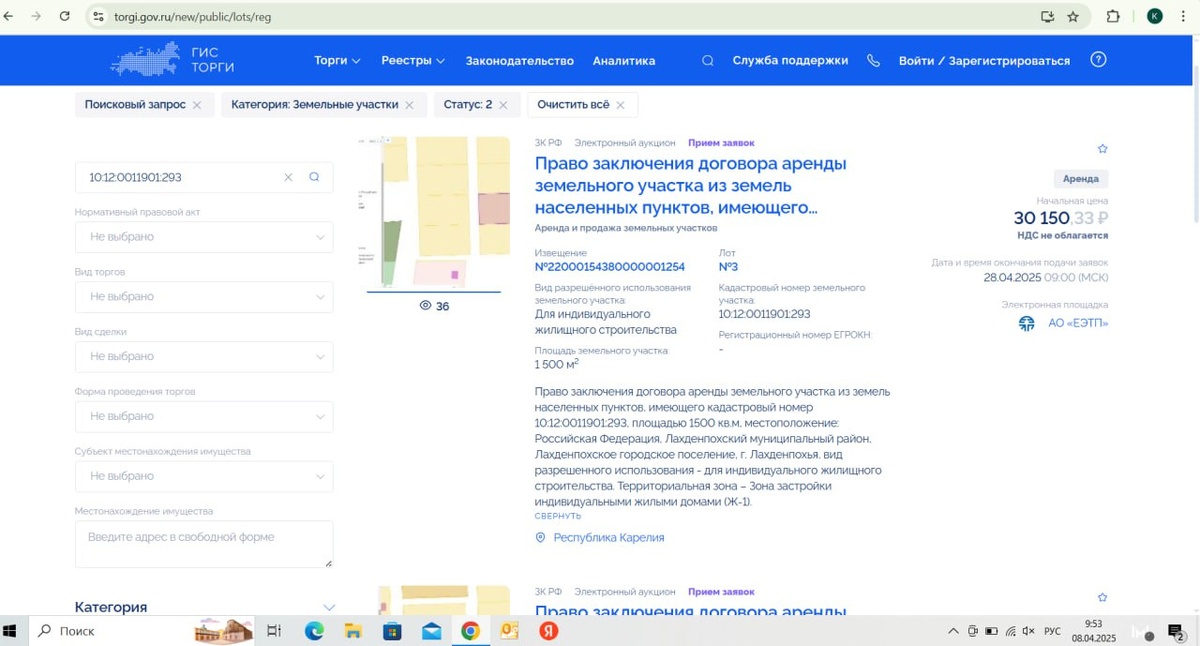Screen dimensions: 1200x646
Task: Open the Нормативный правовой акт dropdown
Action: 204,237
